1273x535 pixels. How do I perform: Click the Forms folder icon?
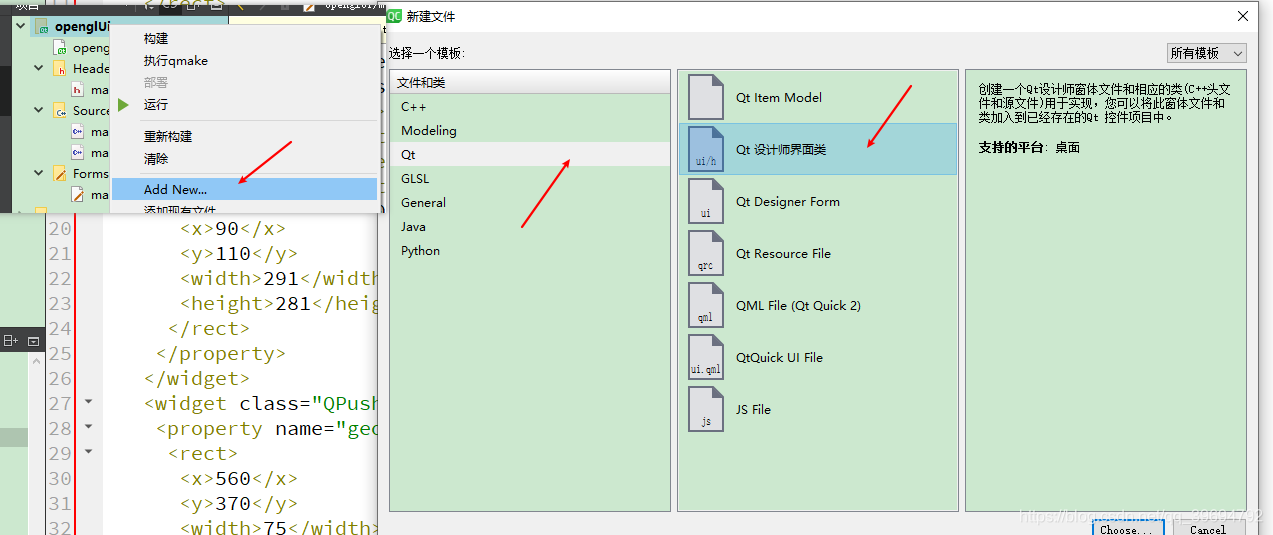(x=61, y=173)
